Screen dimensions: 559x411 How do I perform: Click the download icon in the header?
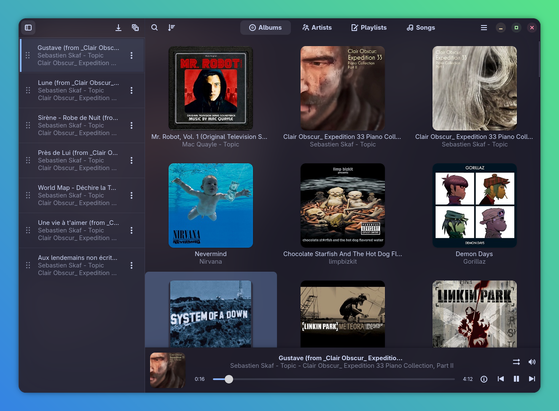[118, 27]
